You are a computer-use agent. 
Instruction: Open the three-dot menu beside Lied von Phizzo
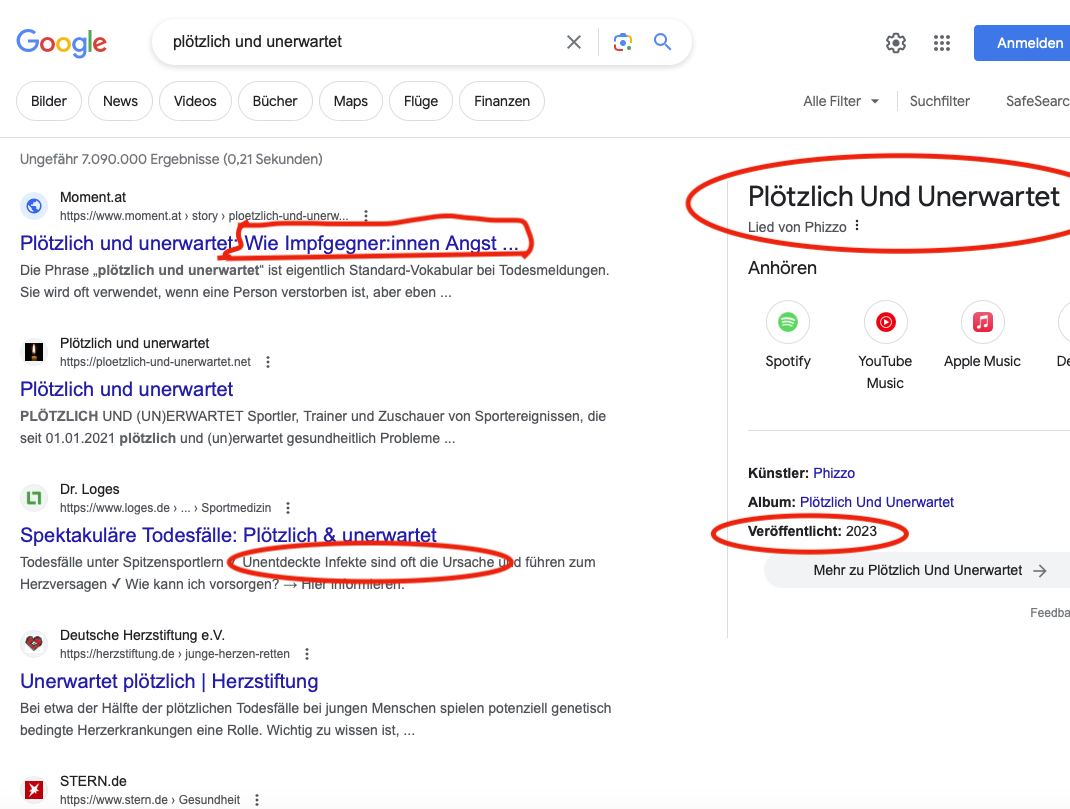point(857,226)
